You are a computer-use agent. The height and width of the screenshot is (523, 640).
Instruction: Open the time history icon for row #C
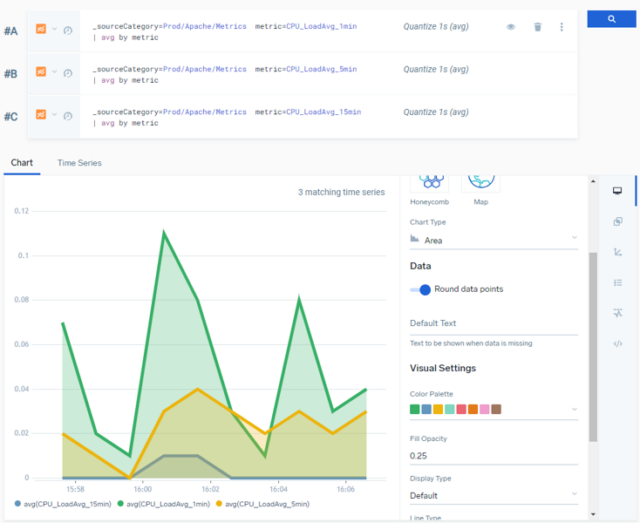tap(68, 116)
